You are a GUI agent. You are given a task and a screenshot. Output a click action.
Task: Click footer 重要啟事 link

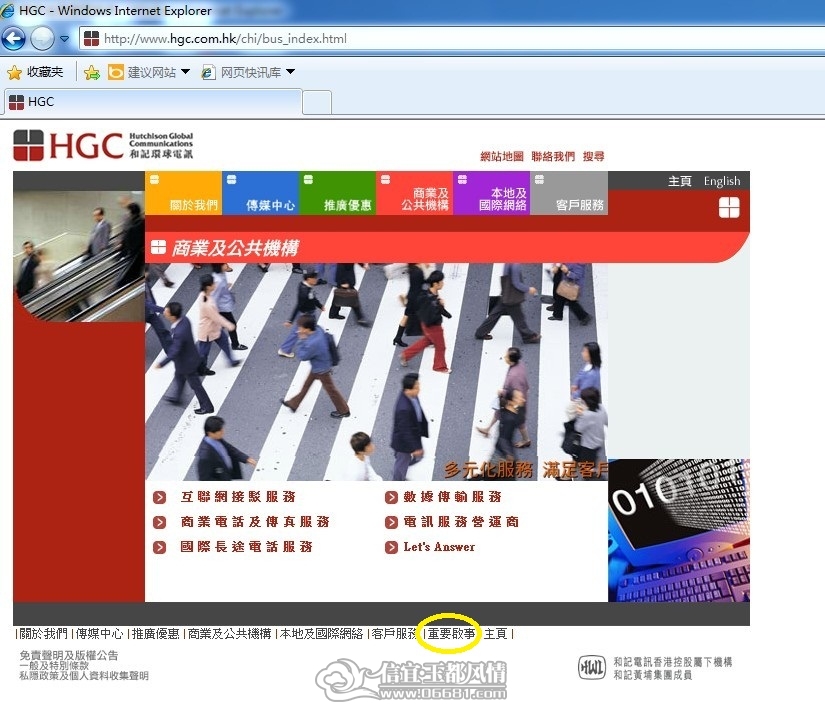tap(451, 634)
